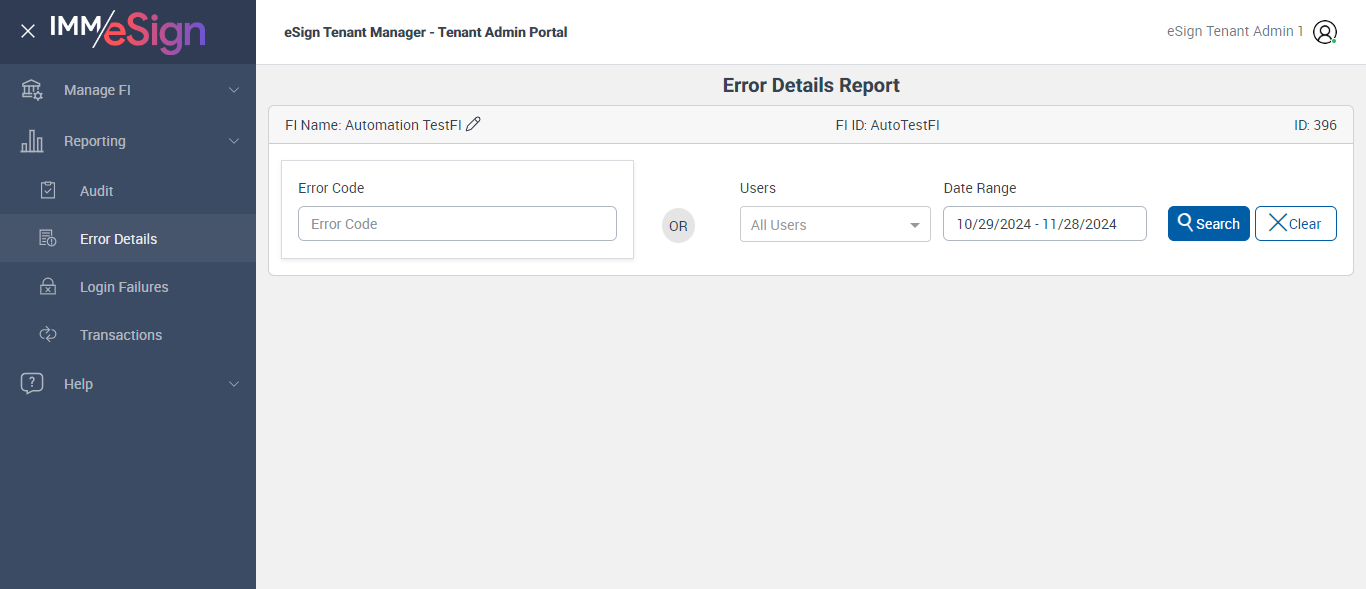
Task: Expand the Manage FI menu chevron
Action: [234, 90]
